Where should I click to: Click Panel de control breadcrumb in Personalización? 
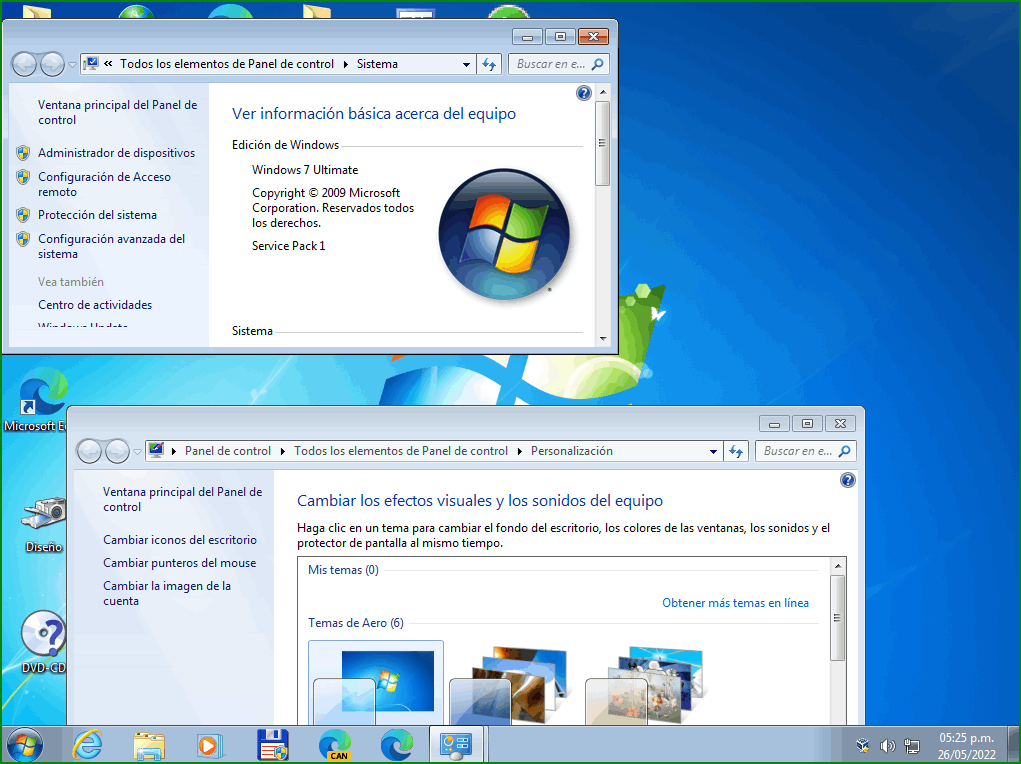[x=227, y=451]
